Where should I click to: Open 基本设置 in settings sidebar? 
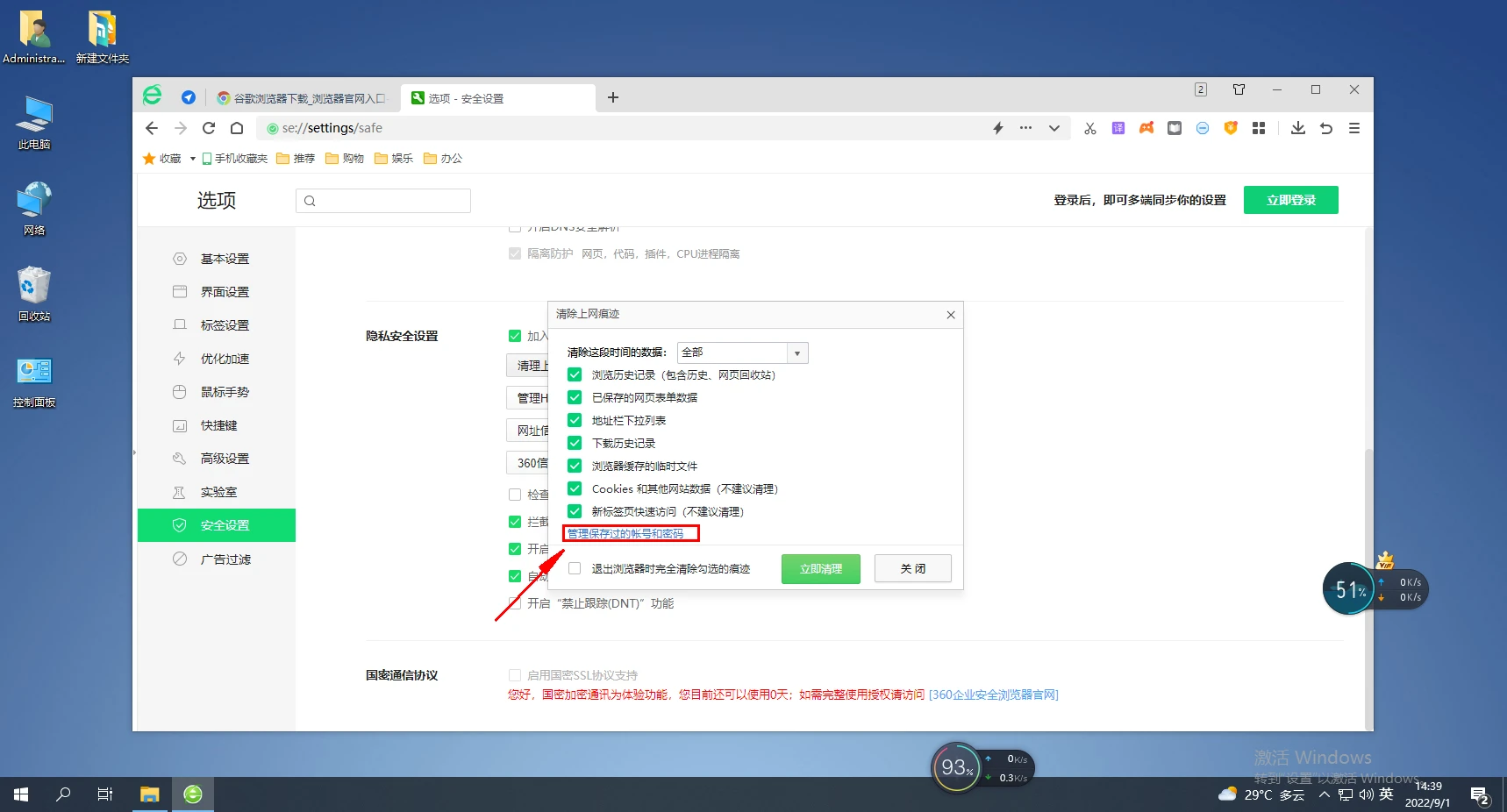217,259
